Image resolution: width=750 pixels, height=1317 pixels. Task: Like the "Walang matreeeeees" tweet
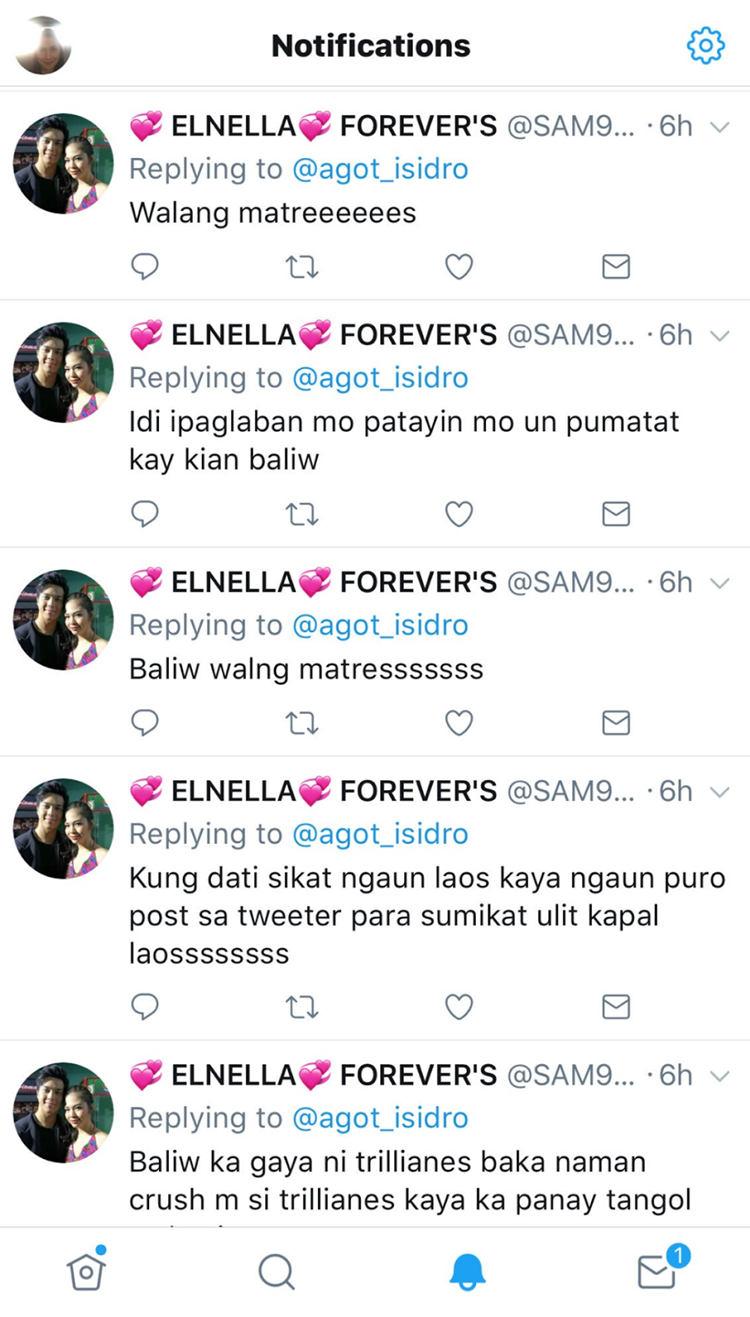click(x=459, y=266)
